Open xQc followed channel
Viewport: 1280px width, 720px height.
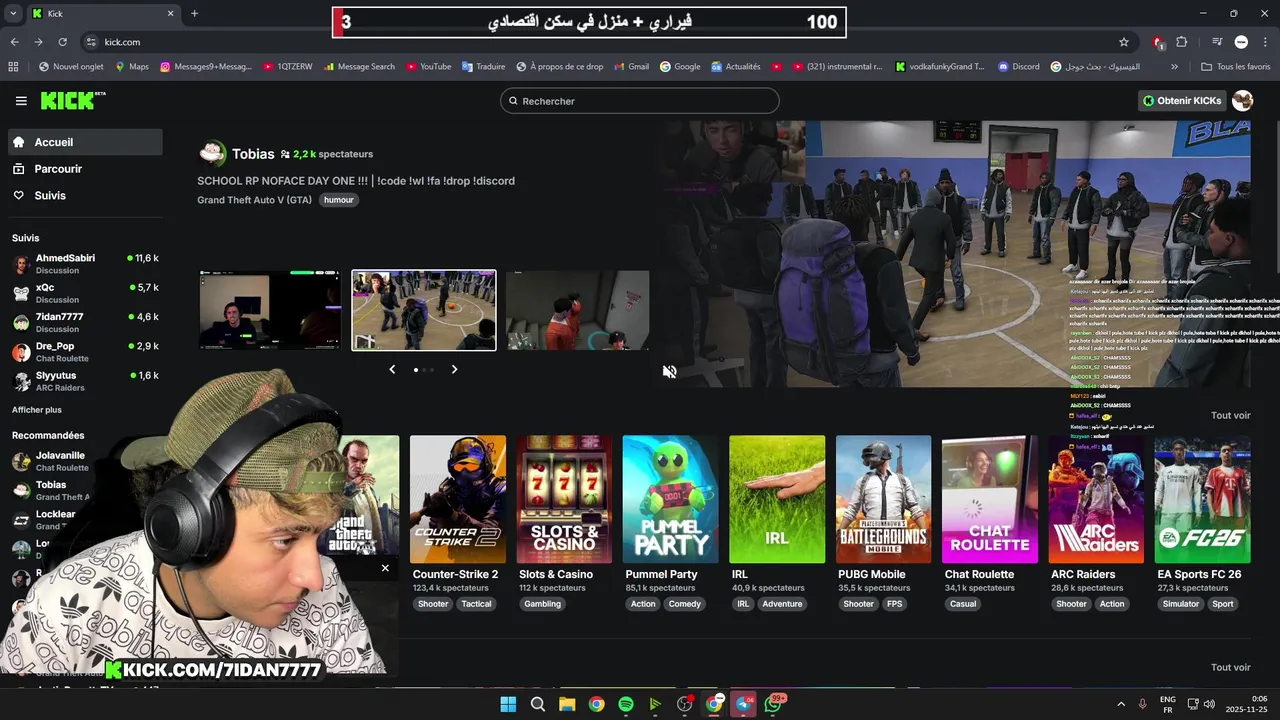(86, 293)
